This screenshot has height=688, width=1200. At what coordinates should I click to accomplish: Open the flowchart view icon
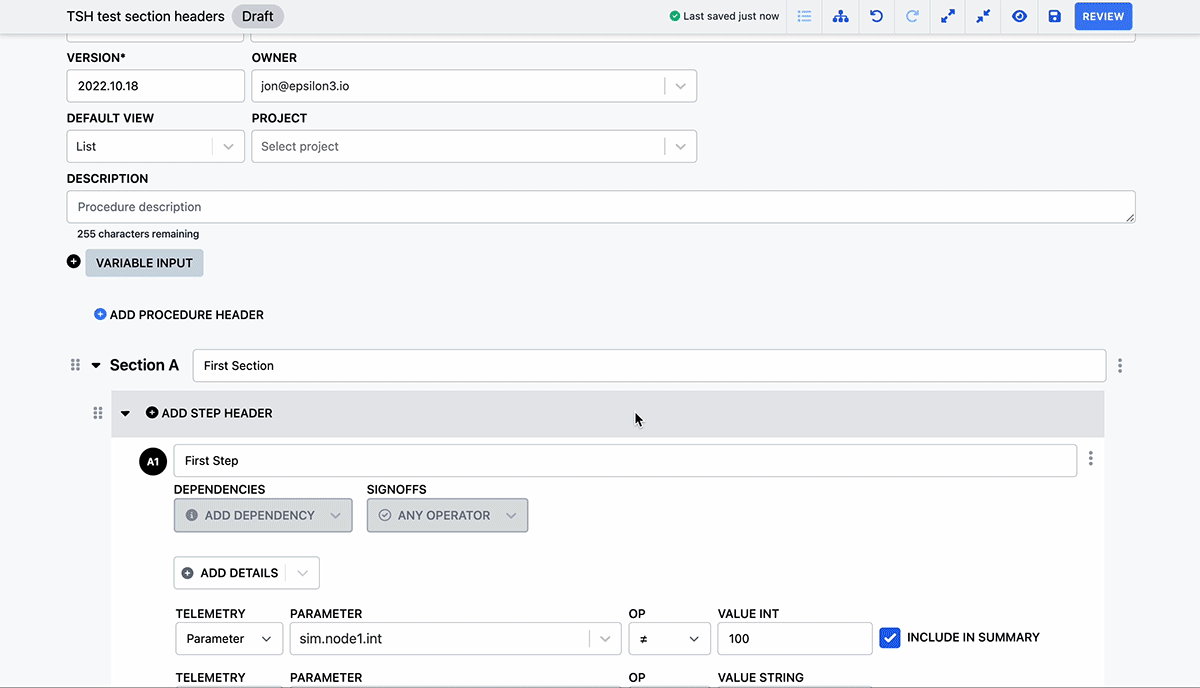click(840, 16)
